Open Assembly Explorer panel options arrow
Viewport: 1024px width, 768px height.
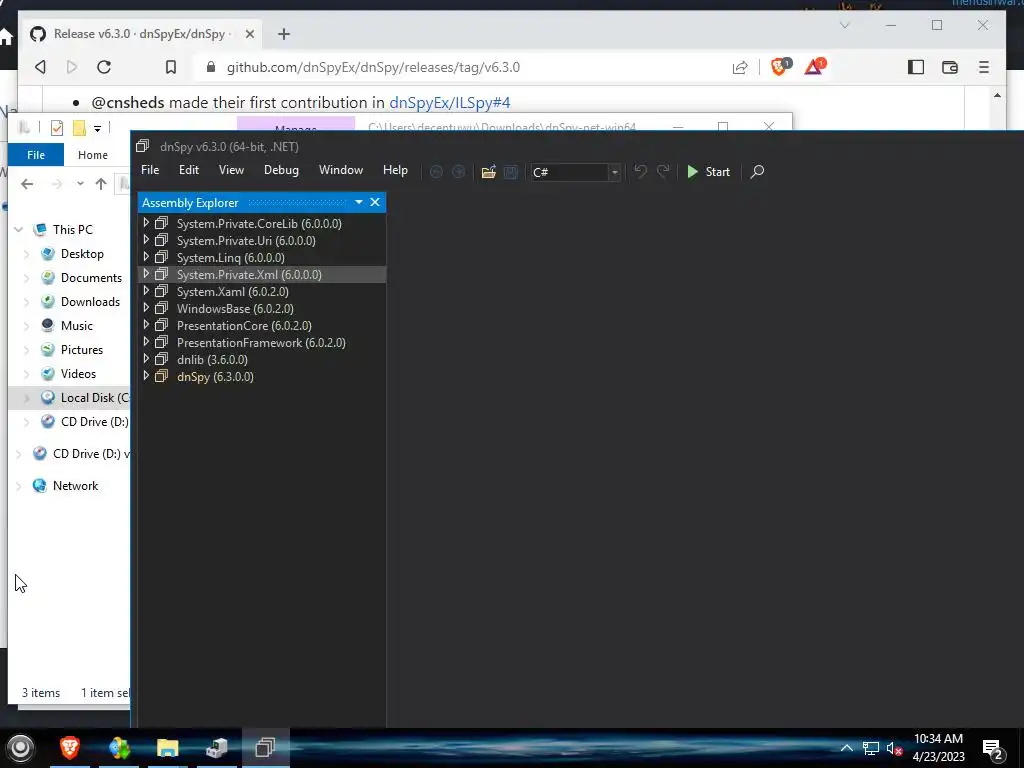[x=359, y=202]
